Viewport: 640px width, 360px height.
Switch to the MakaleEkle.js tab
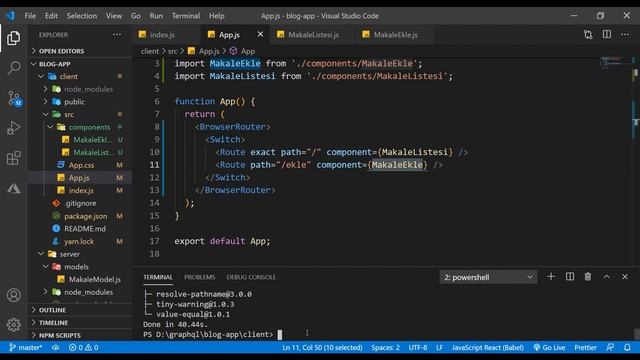pyautogui.click(x=395, y=35)
